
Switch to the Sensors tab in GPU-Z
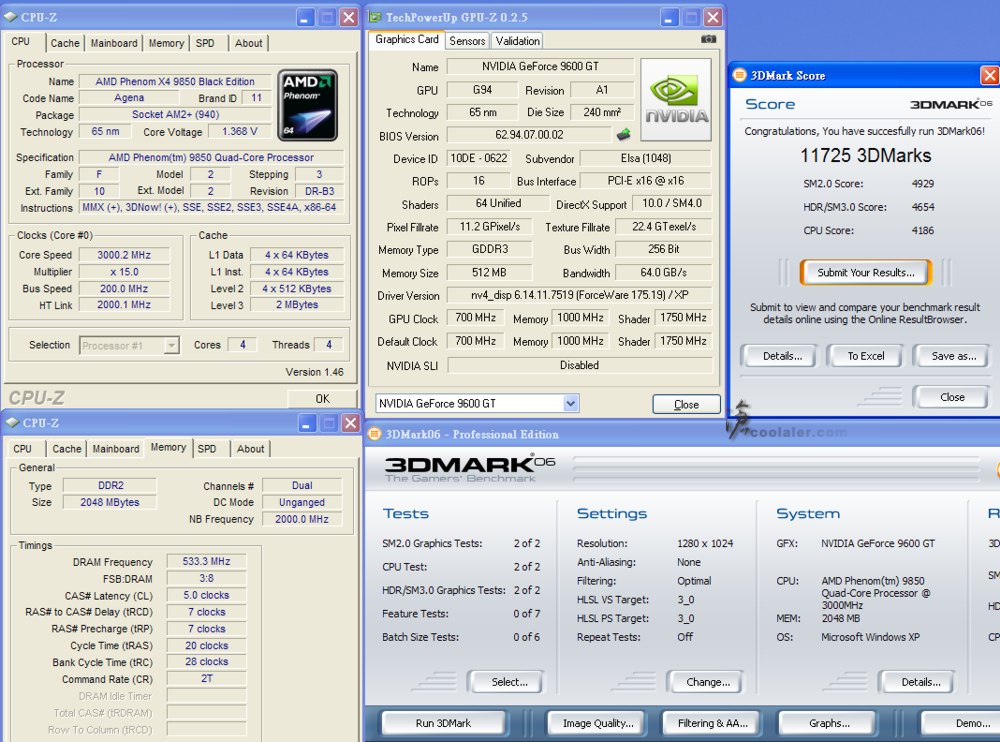click(467, 41)
